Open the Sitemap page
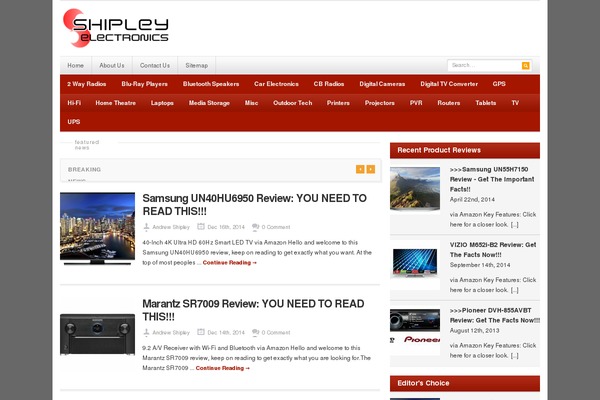This screenshot has height=400, width=600. pyautogui.click(x=197, y=65)
